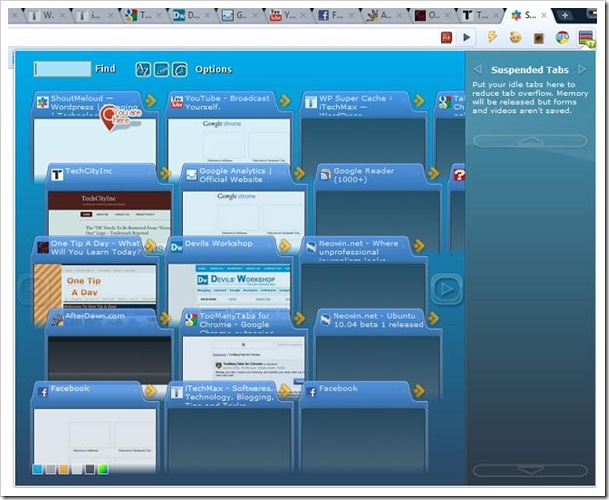Suspend the YouTube - Broadcast Yourself tab arrow
The image size is (609, 500).
click(285, 101)
